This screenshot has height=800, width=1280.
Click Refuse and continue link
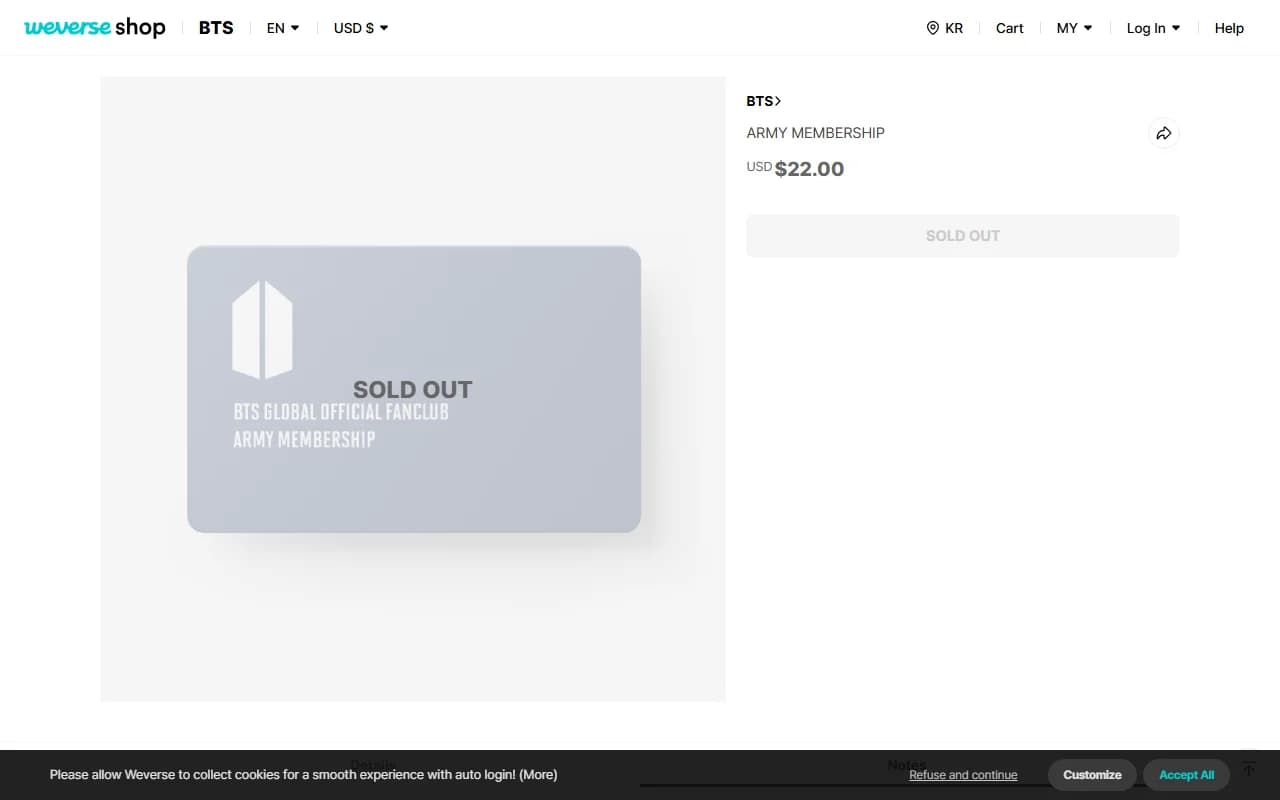tap(962, 774)
